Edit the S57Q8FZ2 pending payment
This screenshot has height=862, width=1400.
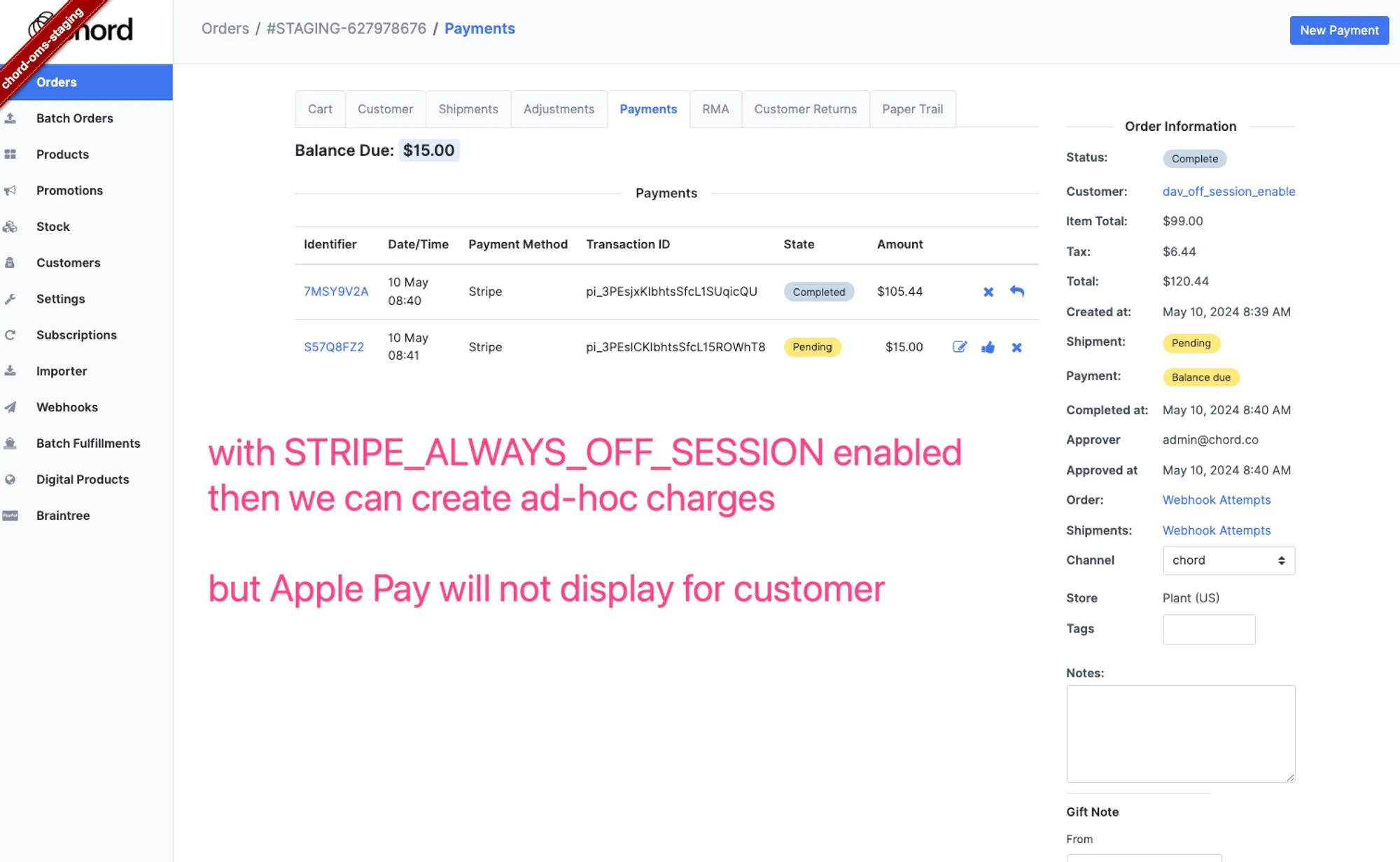coord(960,346)
